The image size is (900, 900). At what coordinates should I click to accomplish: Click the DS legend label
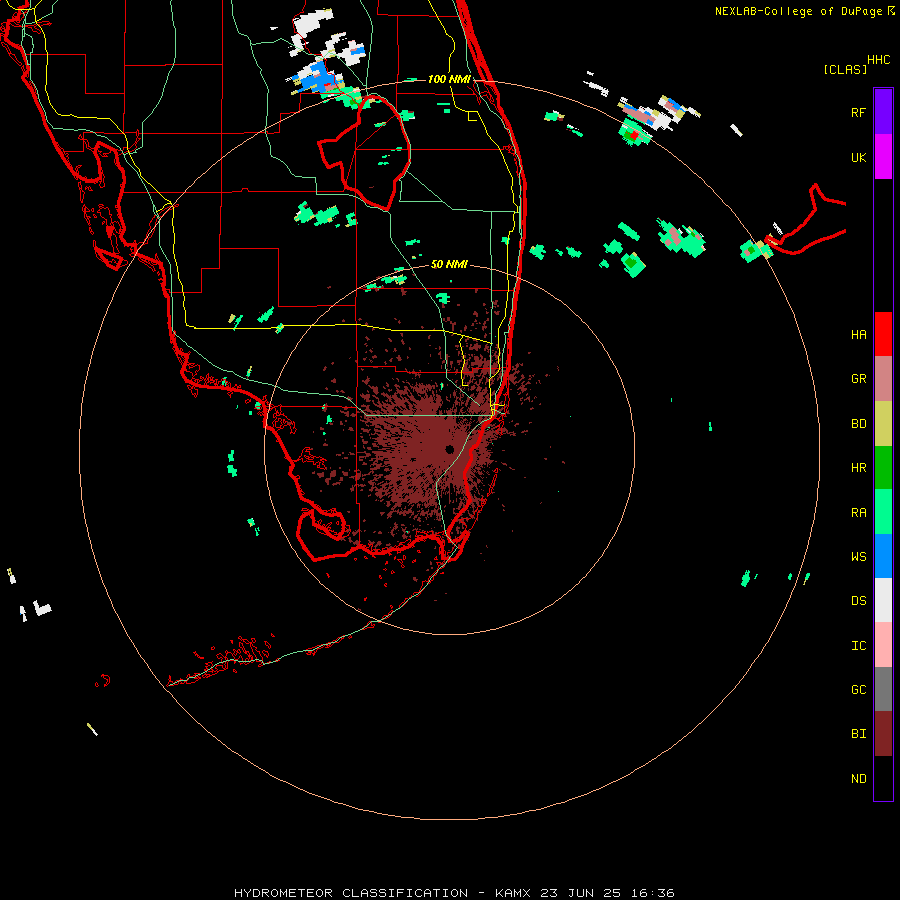[x=858, y=600]
